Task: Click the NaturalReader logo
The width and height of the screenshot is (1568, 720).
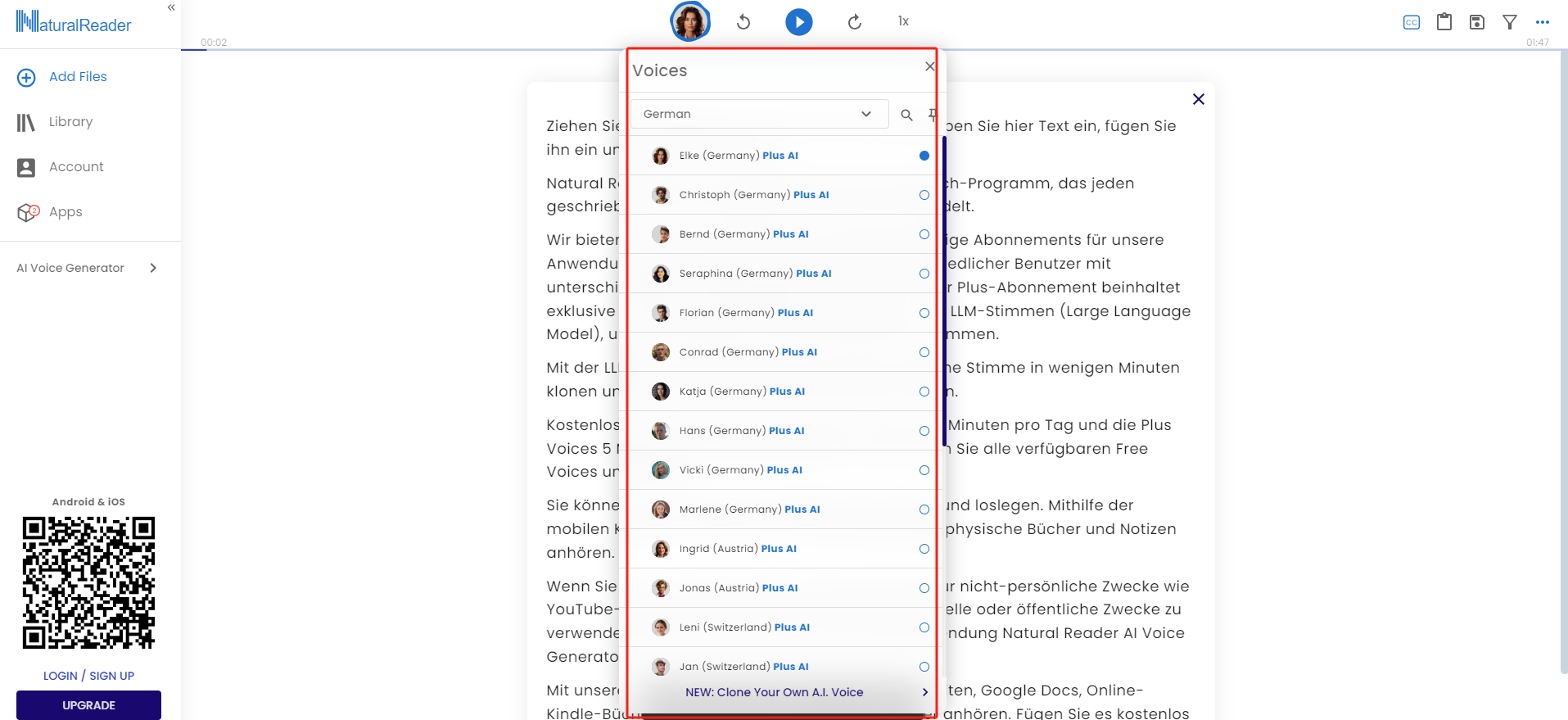Action: tap(74, 22)
